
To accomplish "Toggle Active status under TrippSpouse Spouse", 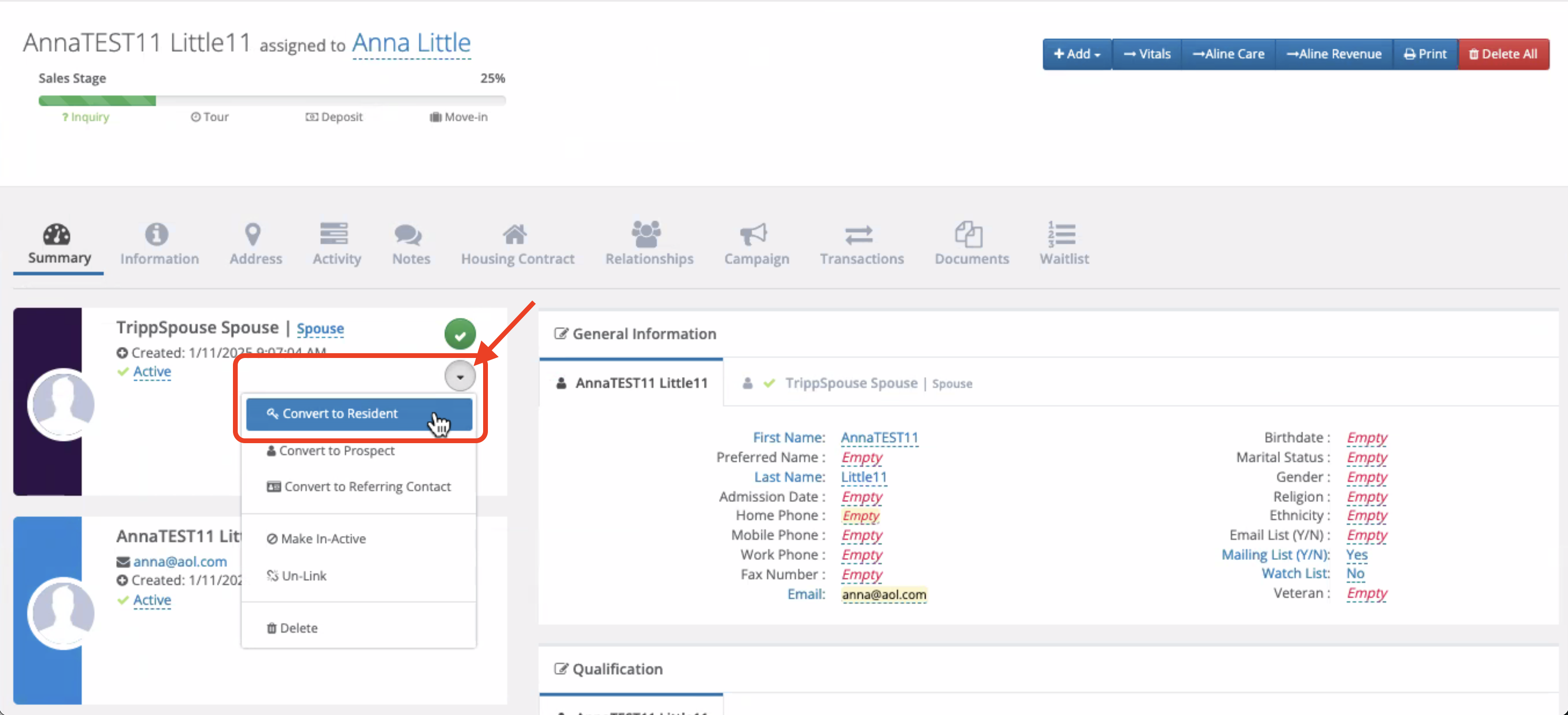I will (152, 371).
